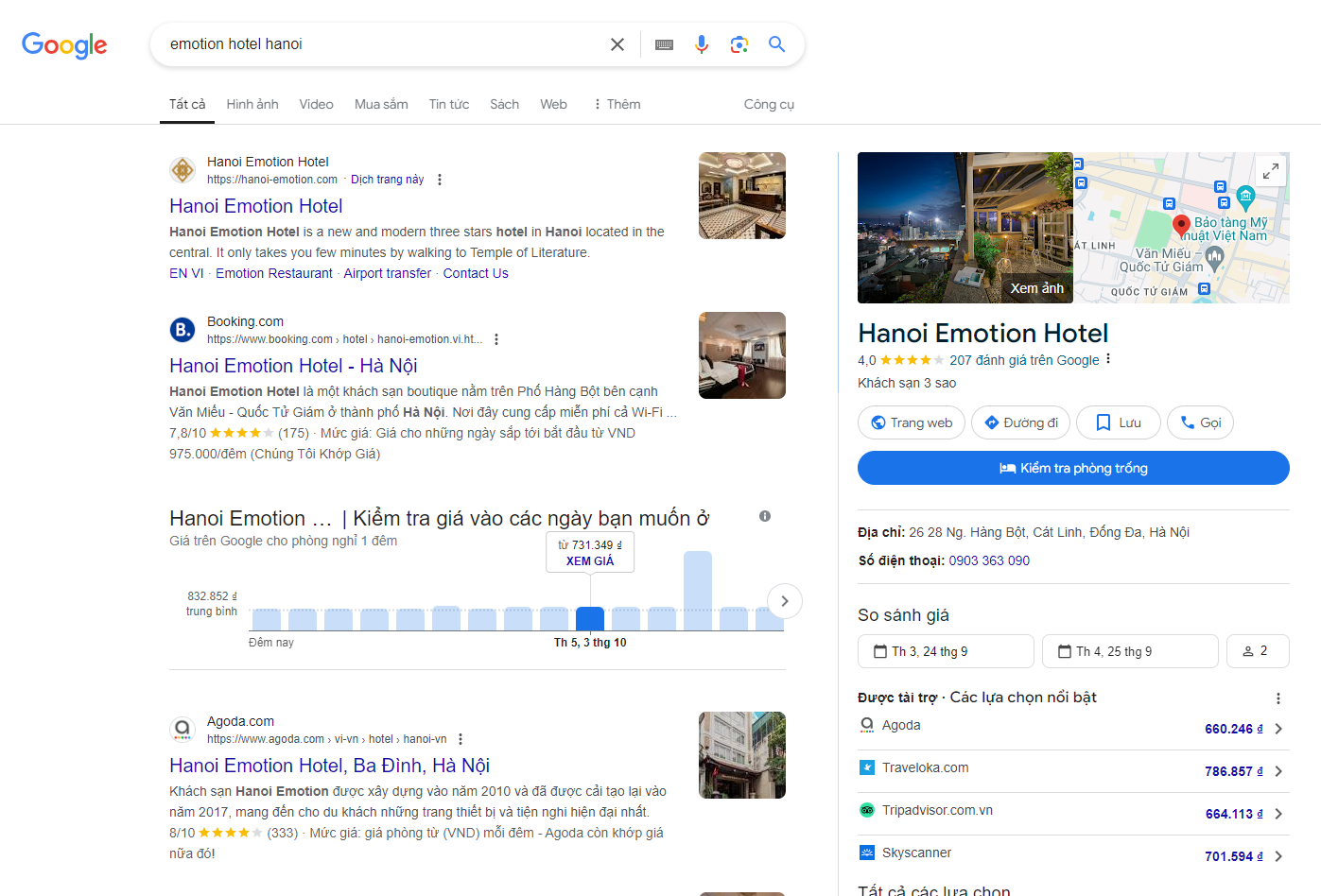Switch to the Video tab
This screenshot has width=1321, height=896.
(x=316, y=104)
